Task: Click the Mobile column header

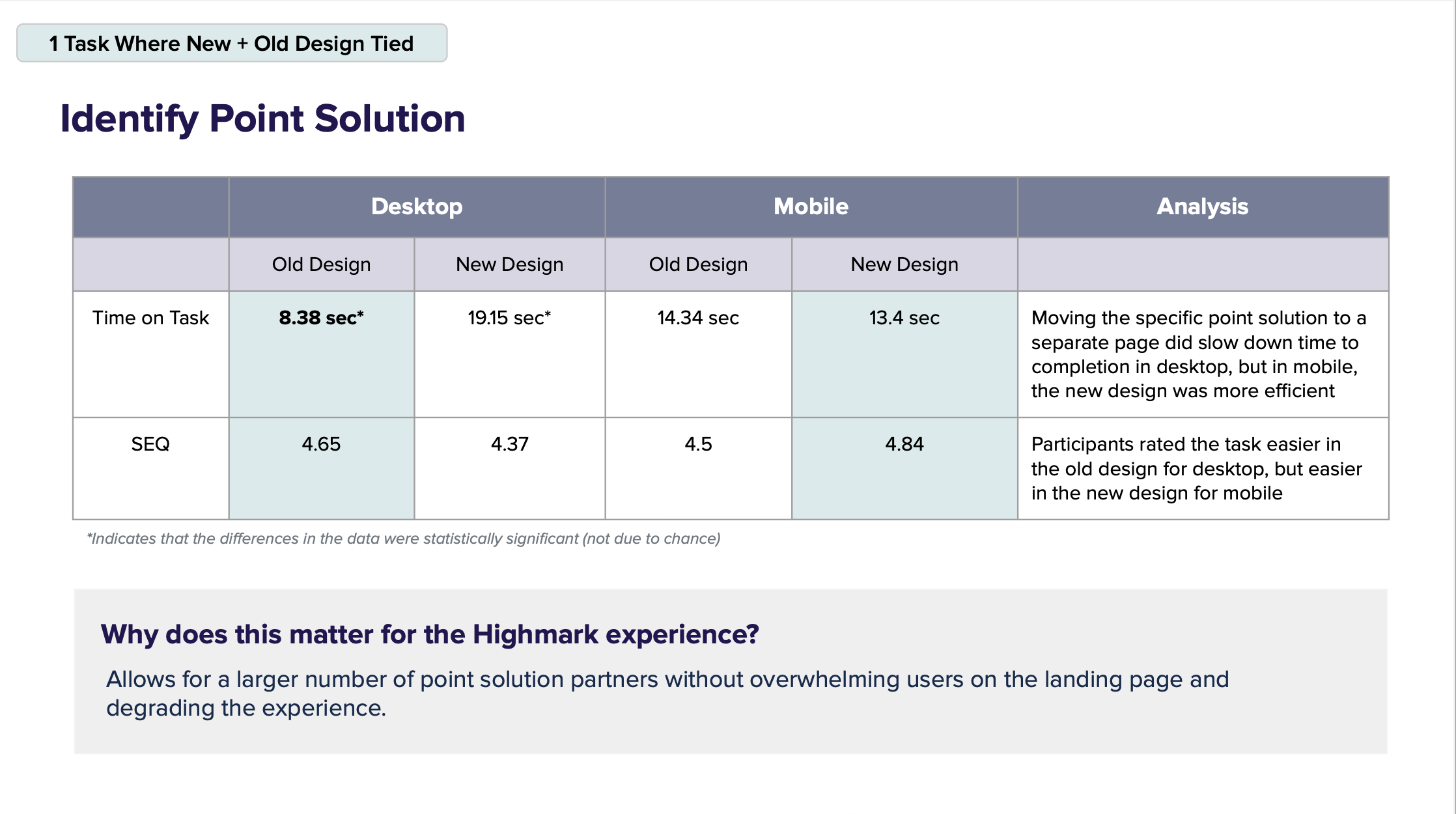Action: click(x=811, y=206)
